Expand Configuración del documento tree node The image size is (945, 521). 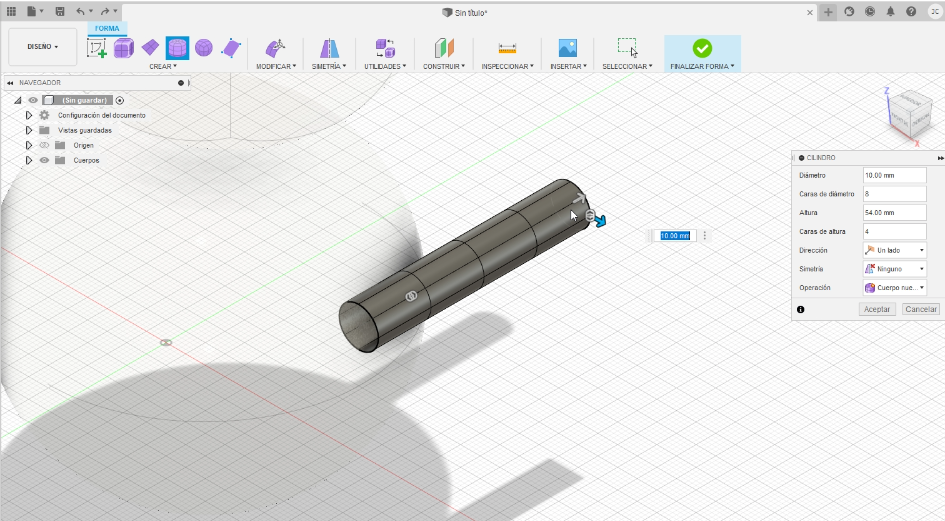tap(28, 115)
